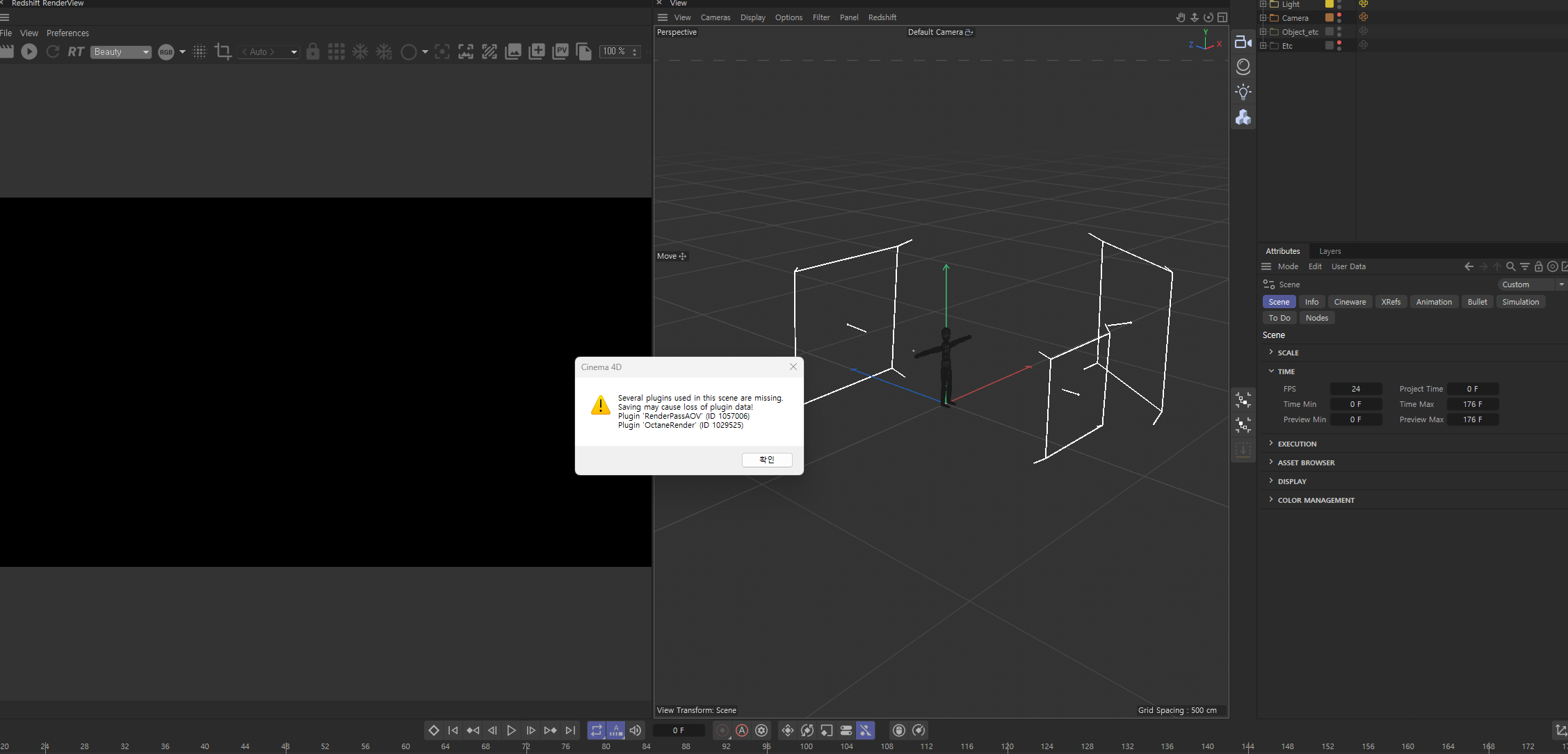Toggle Object_etc folder visibility dot

tap(1339, 29)
